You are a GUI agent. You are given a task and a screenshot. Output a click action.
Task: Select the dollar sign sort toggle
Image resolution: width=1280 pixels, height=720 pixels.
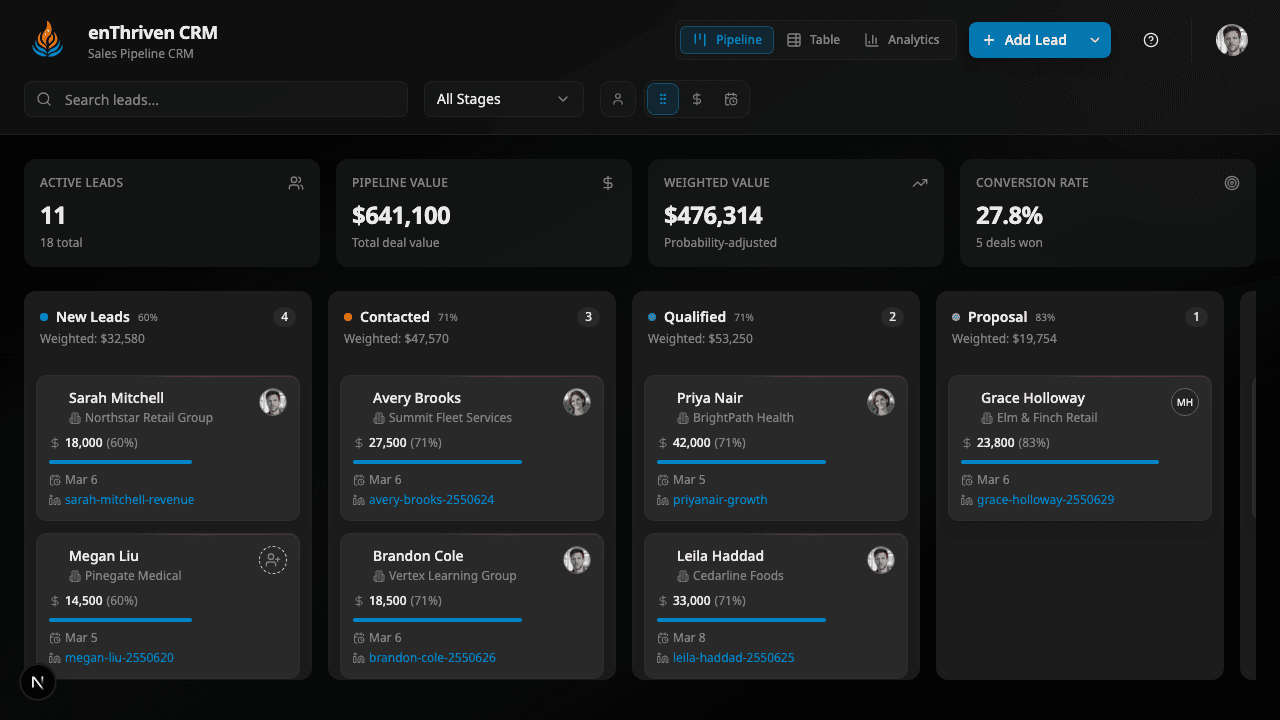coord(697,99)
